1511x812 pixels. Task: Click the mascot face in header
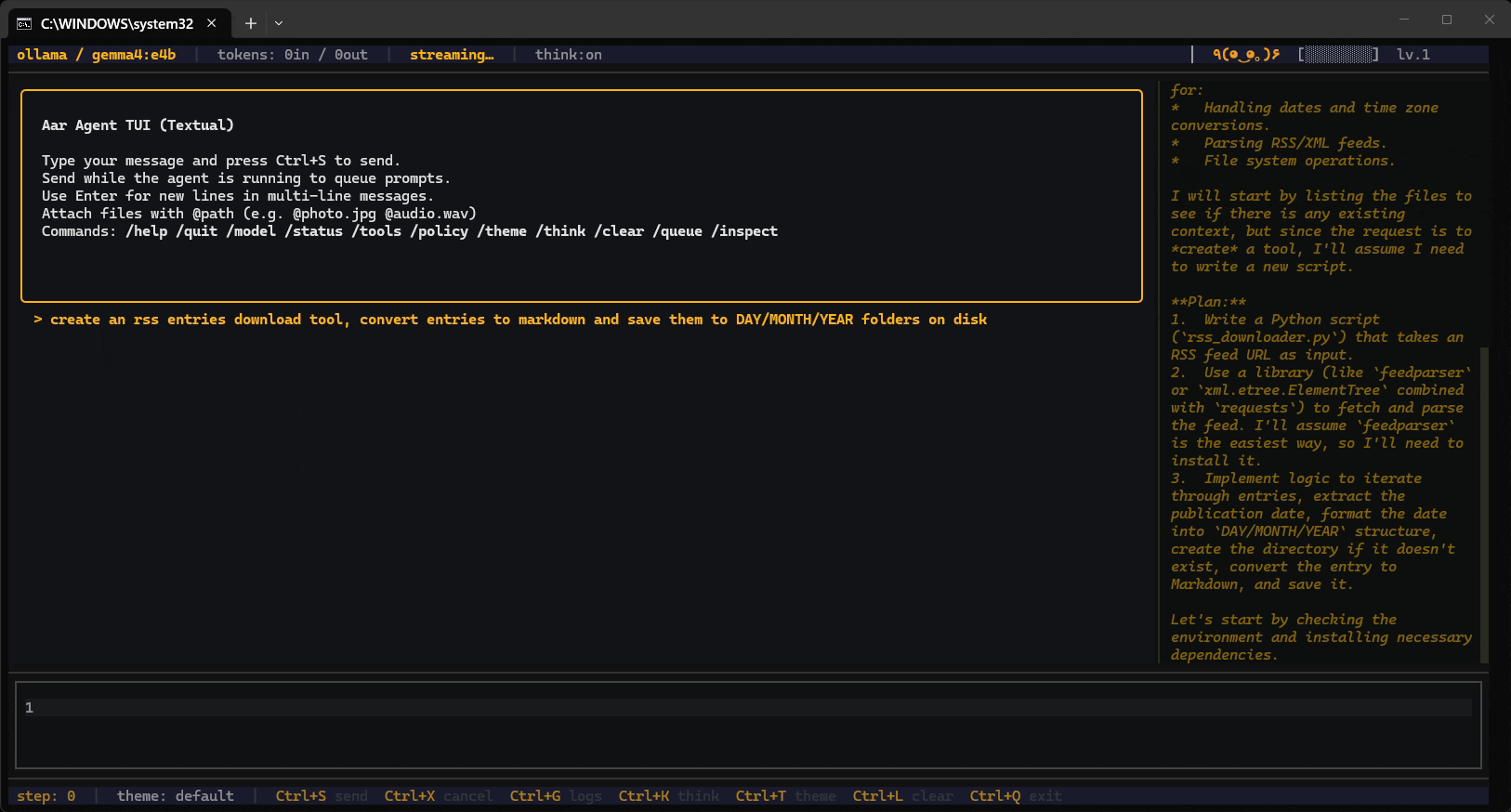click(1246, 55)
